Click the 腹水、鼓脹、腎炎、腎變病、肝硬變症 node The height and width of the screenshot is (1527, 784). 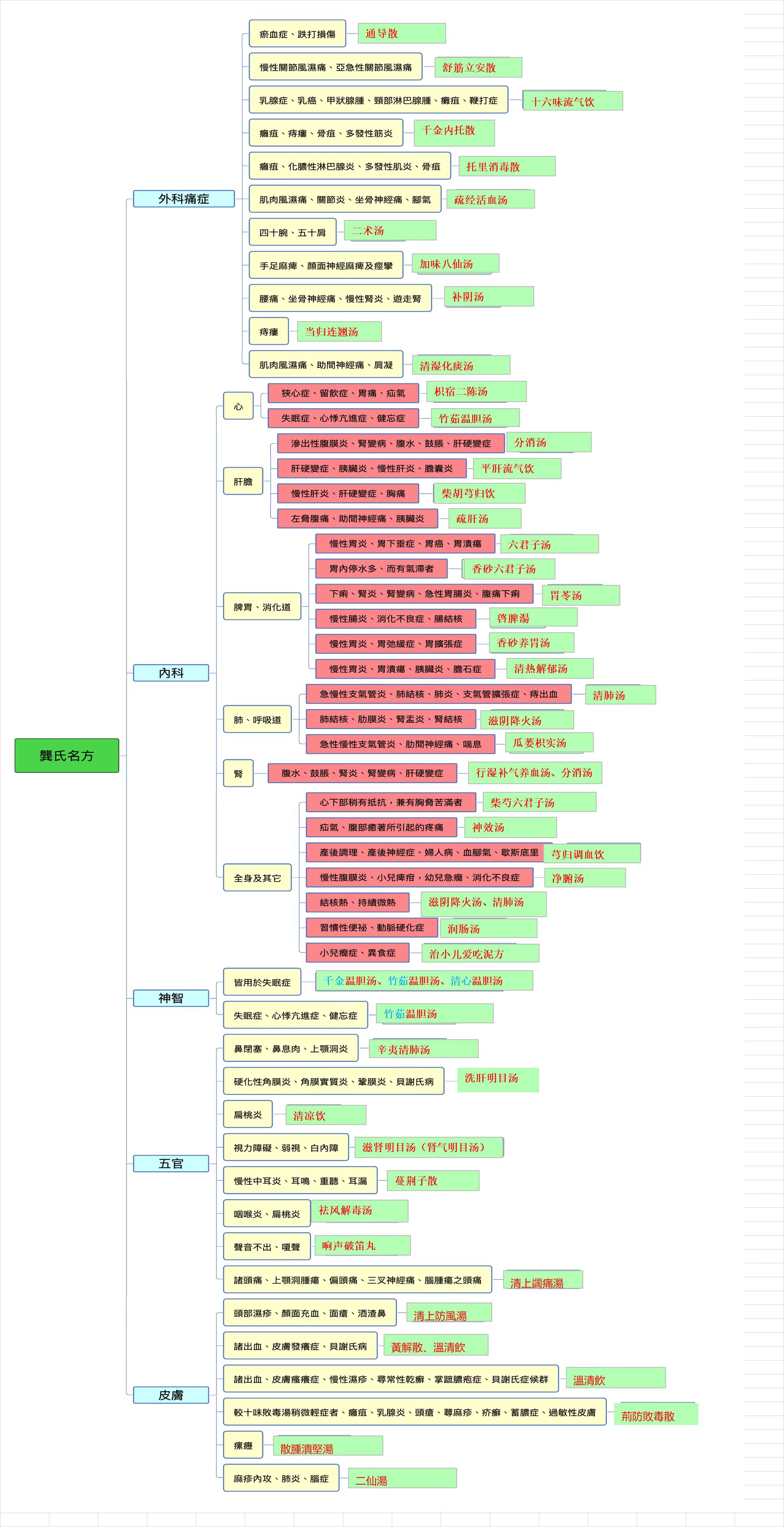362,773
